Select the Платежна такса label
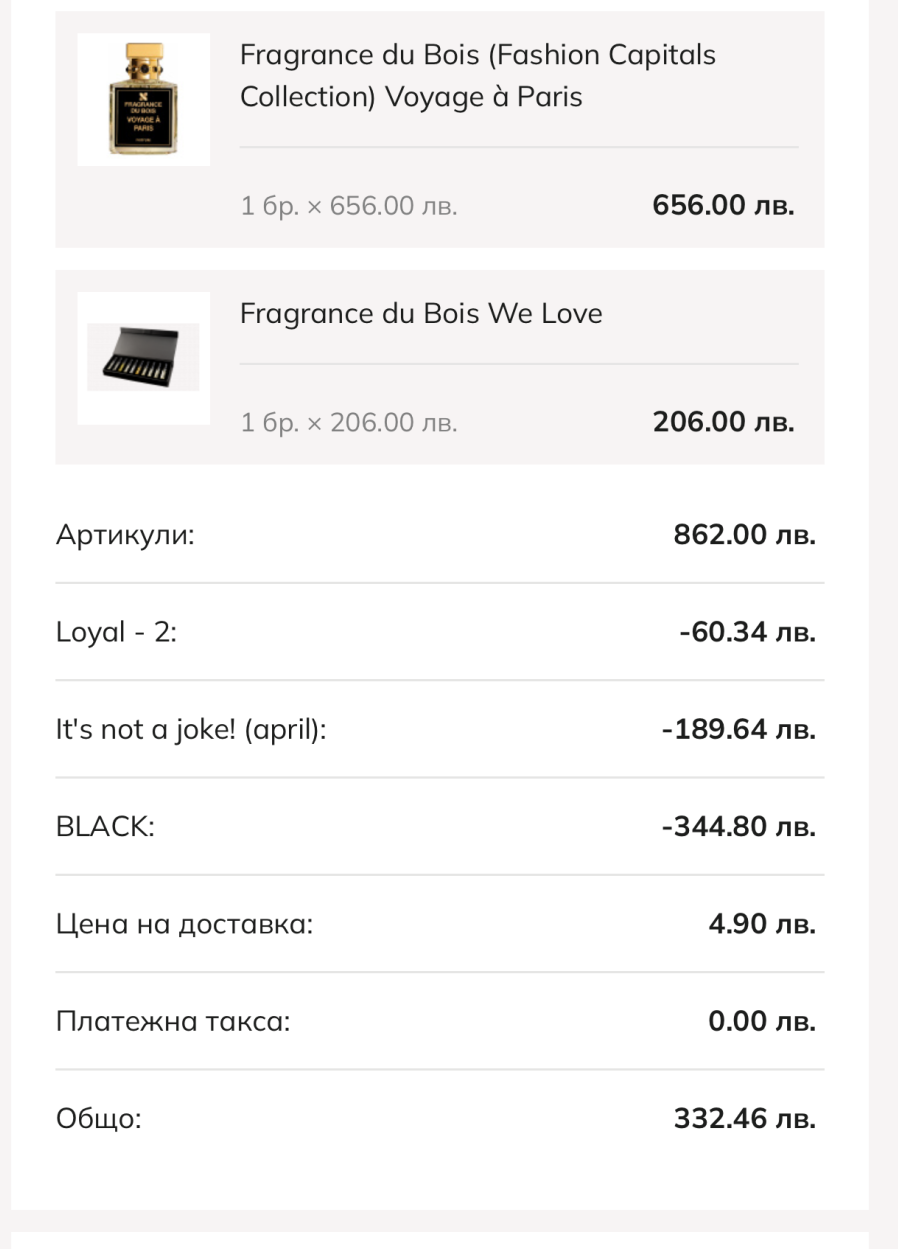The image size is (898, 1249). (173, 1022)
